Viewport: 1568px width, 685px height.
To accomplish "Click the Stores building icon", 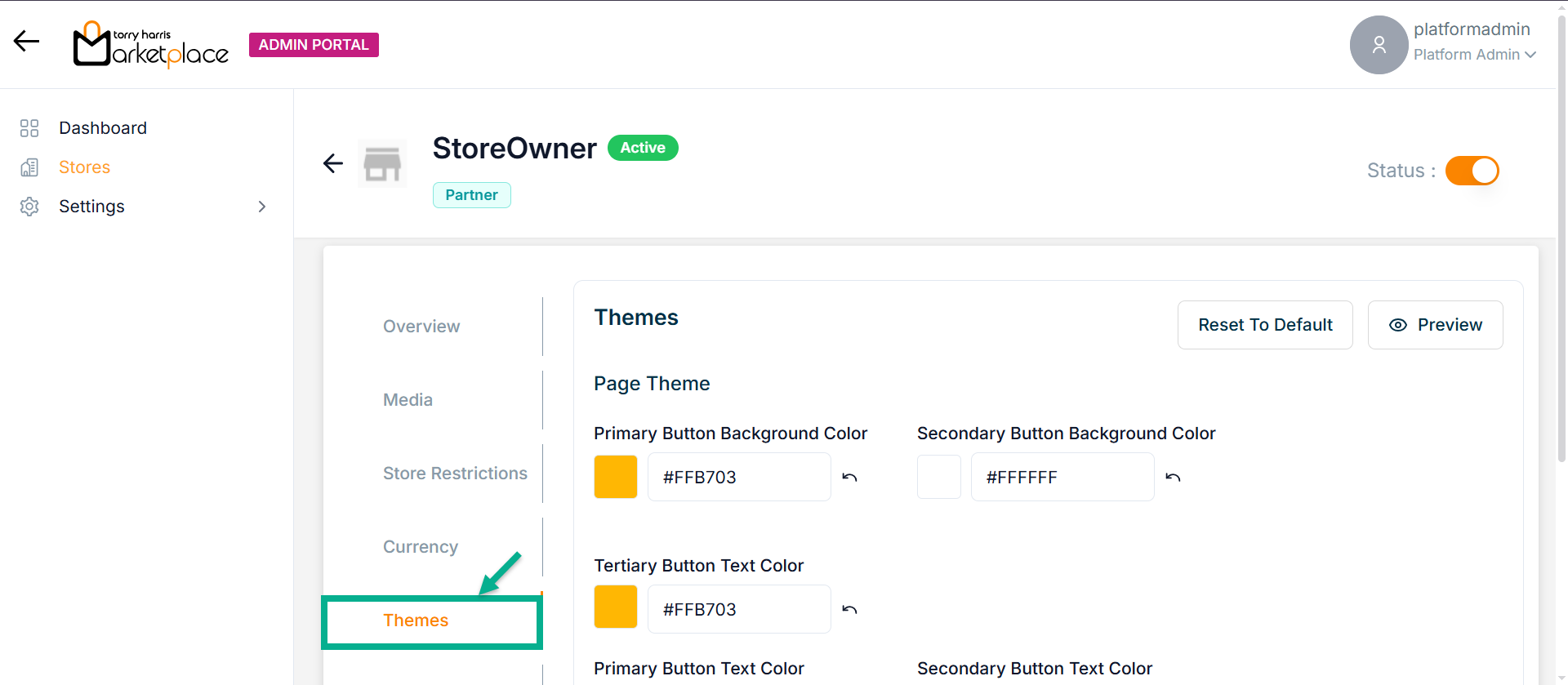I will point(29,167).
